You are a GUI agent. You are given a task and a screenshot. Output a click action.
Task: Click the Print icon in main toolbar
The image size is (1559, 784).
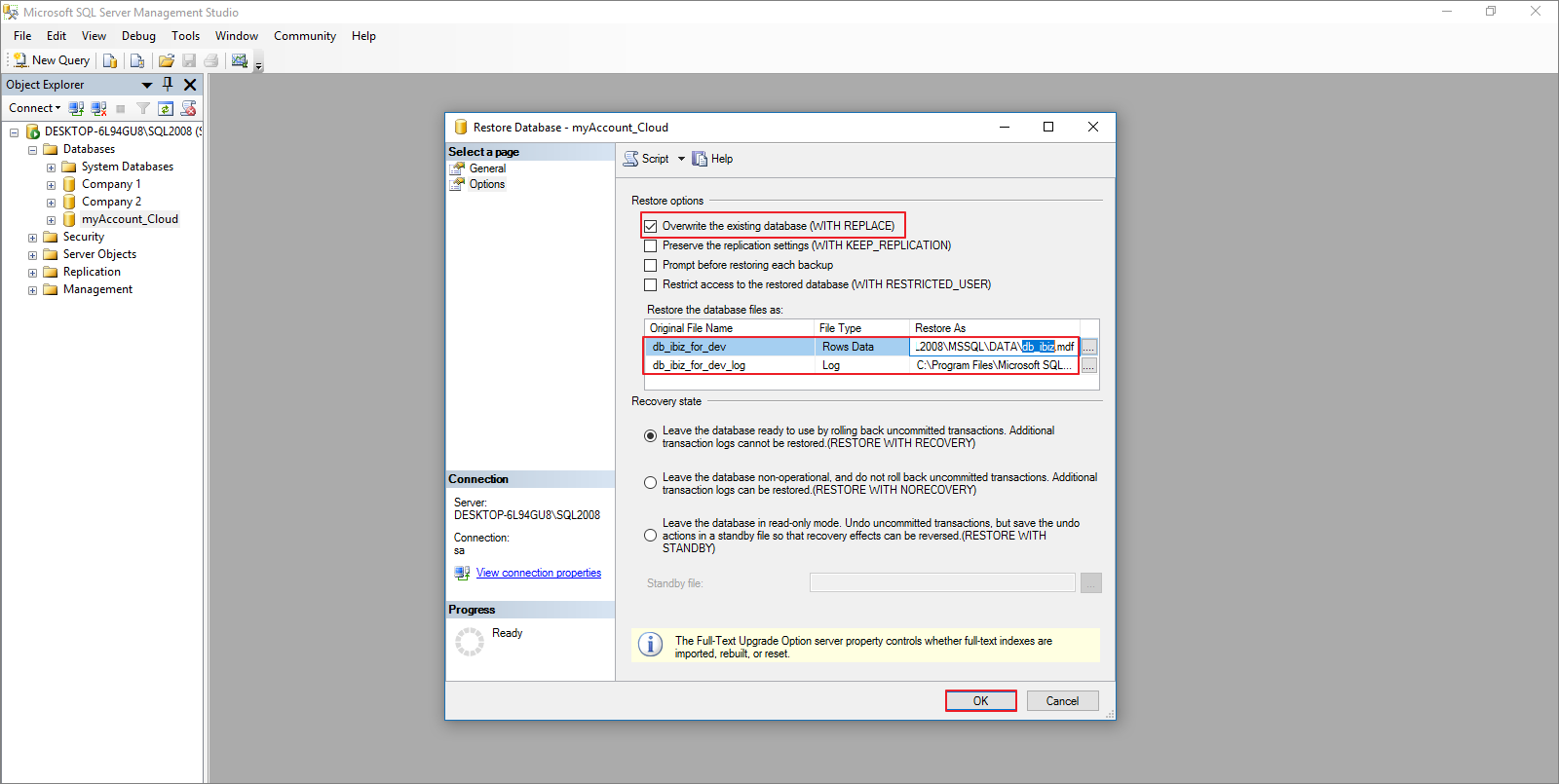pyautogui.click(x=210, y=60)
